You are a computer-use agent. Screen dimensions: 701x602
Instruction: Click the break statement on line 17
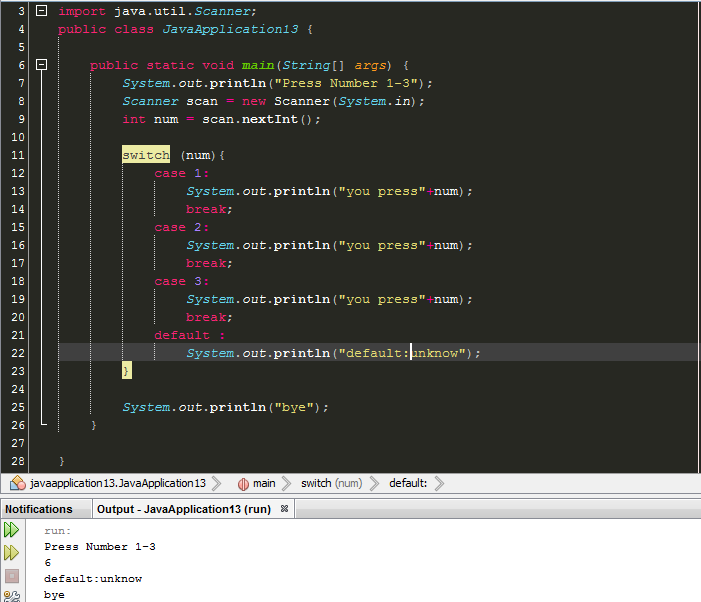(209, 263)
